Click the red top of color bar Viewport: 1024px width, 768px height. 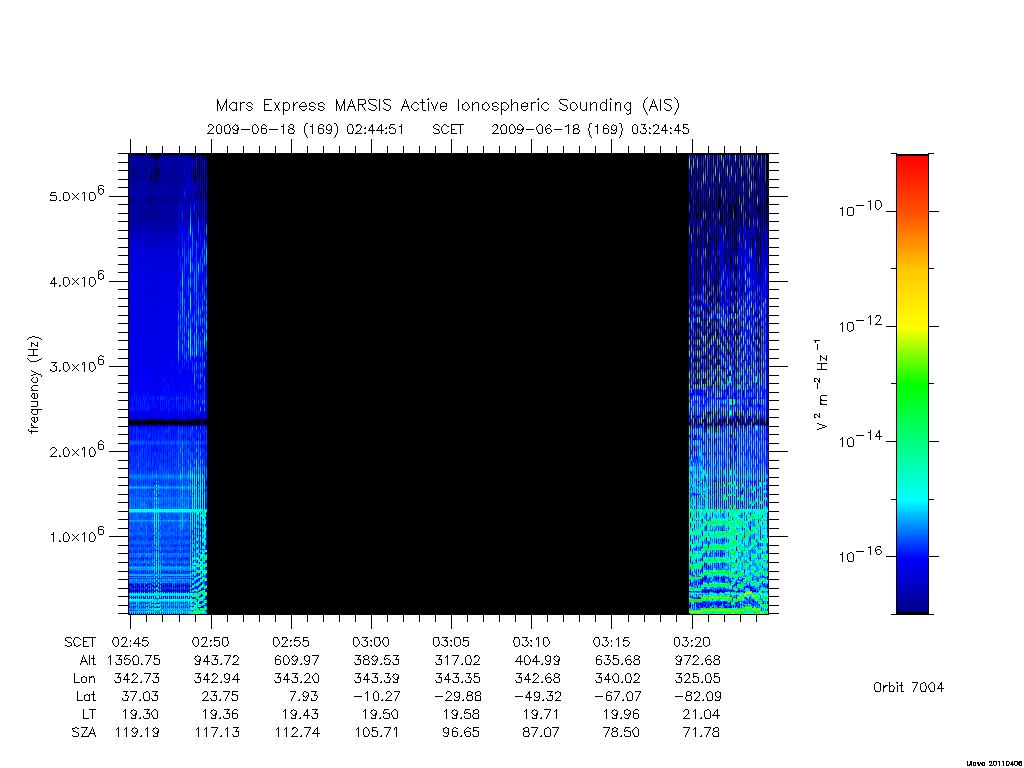[912, 167]
